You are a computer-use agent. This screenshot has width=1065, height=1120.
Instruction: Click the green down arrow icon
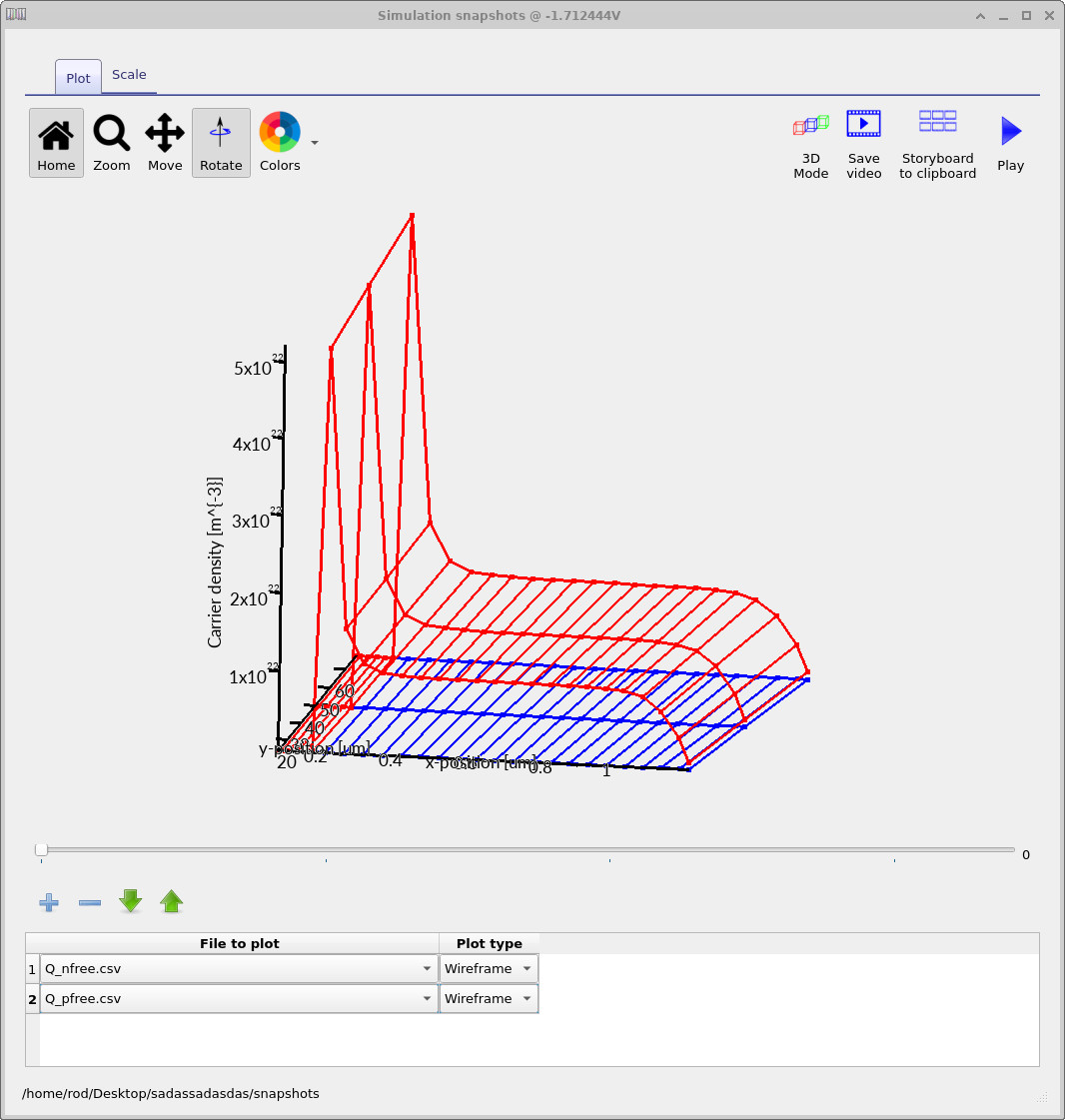click(130, 902)
